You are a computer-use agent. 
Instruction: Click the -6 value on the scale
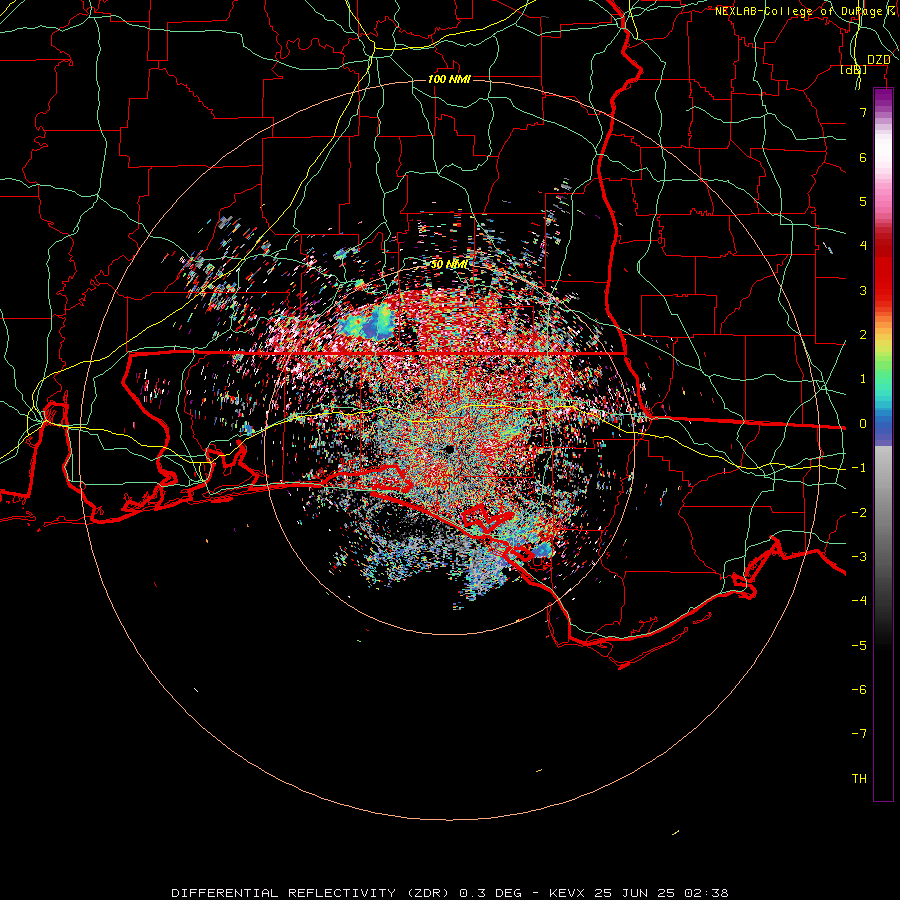(x=859, y=690)
